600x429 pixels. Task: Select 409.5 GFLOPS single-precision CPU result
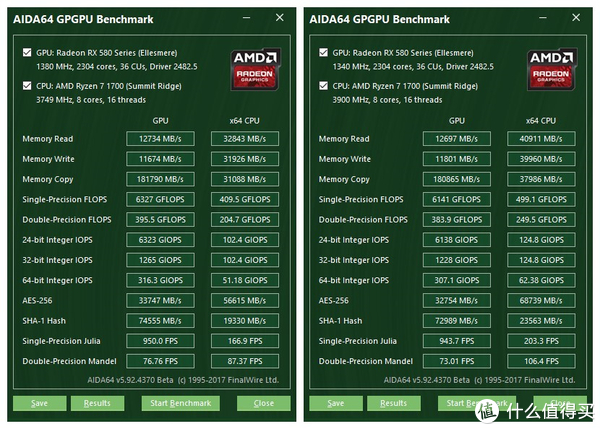tap(245, 199)
